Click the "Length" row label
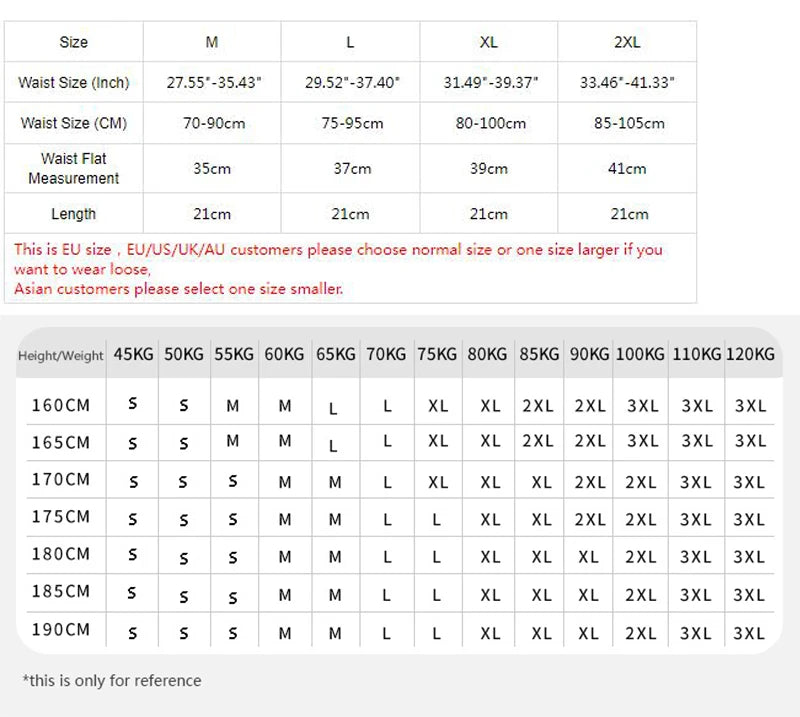The height and width of the screenshot is (717, 800). 74,214
